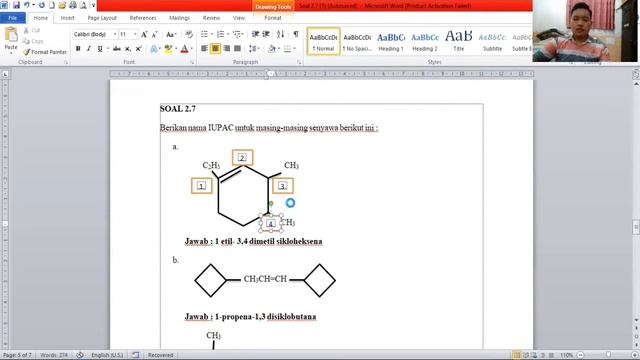Open print preview from quick access toolbar
Viewport: 640px width, 360px height.
pyautogui.click(x=83, y=5)
